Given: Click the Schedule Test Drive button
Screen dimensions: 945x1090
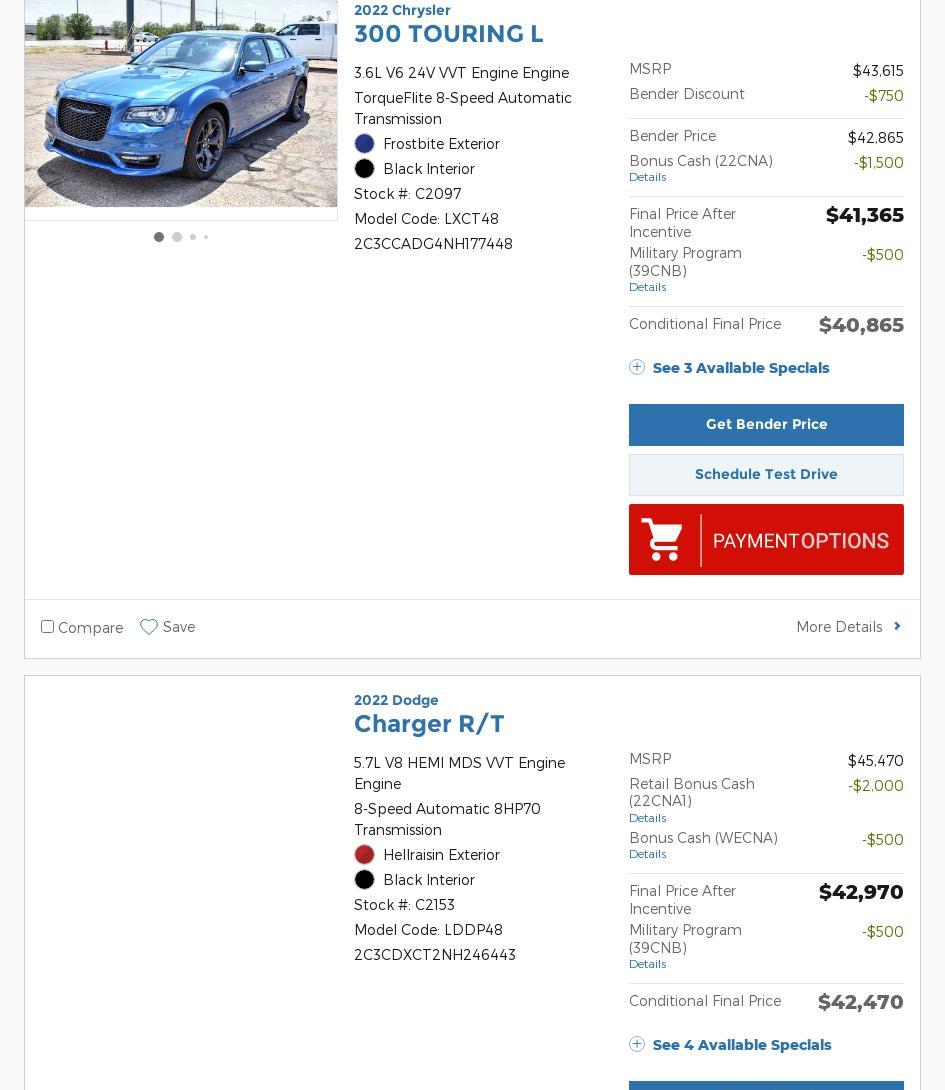Looking at the screenshot, I should coord(766,475).
